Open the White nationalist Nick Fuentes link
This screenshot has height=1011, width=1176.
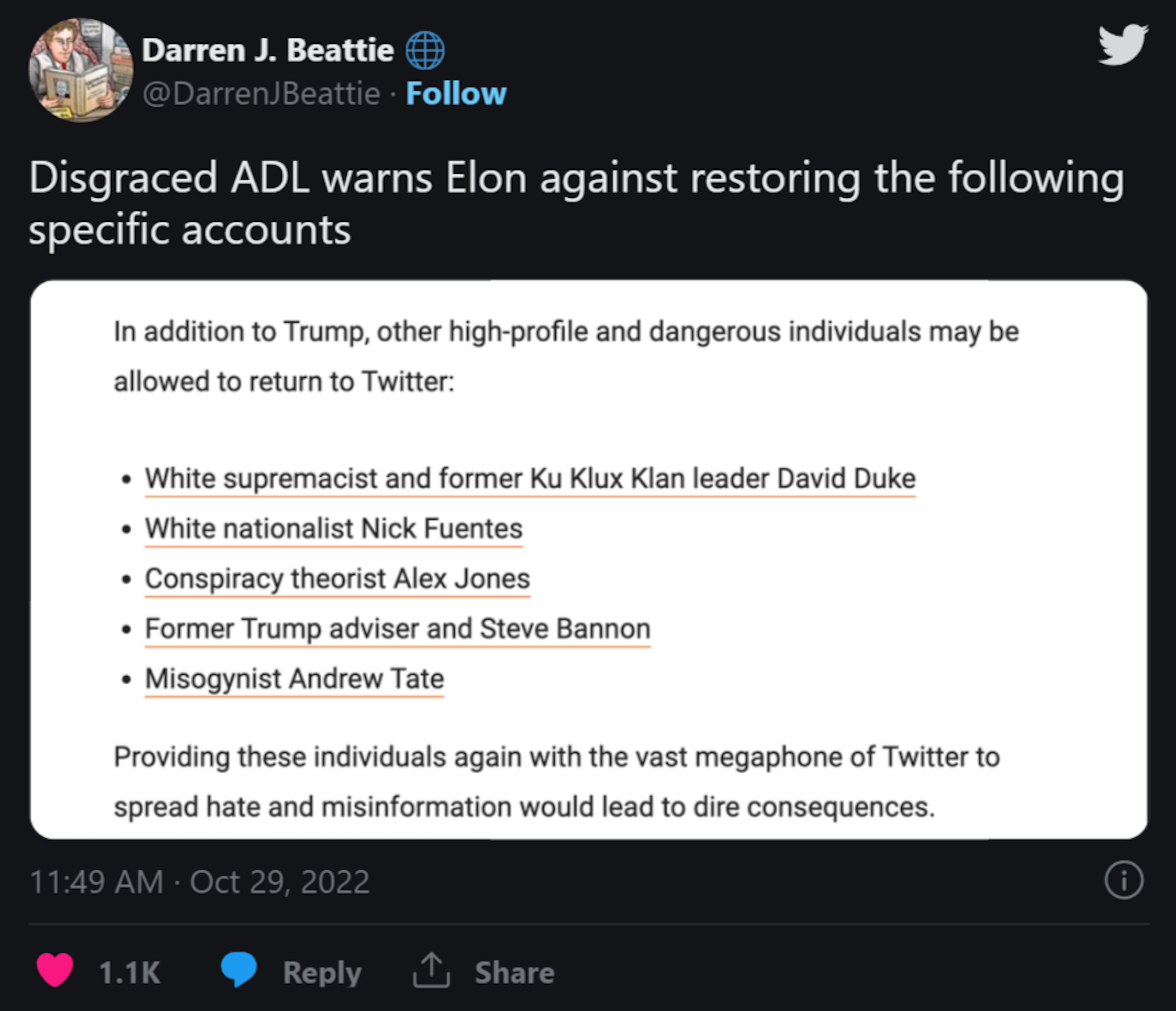(x=334, y=528)
